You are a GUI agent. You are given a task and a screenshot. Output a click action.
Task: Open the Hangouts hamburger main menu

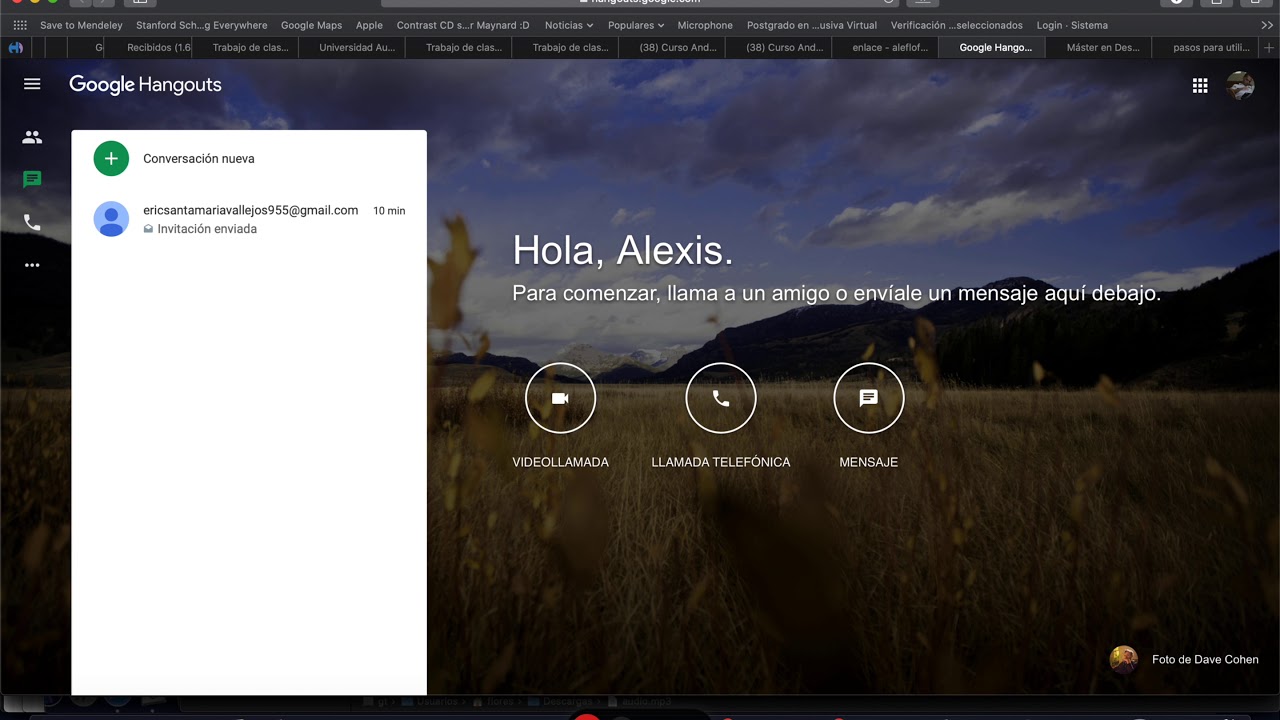pos(32,84)
